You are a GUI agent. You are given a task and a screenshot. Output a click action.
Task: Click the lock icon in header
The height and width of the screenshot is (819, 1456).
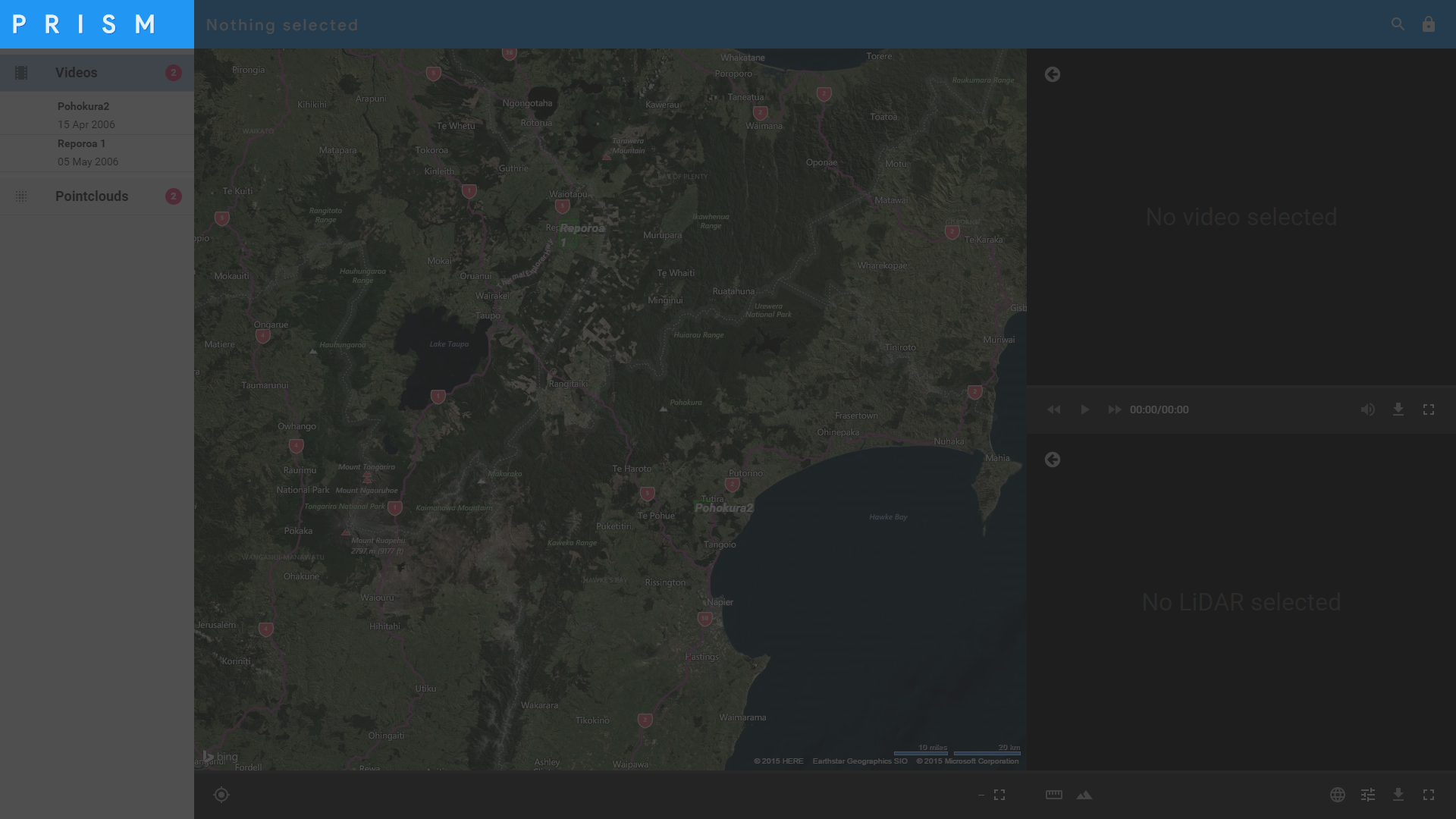pyautogui.click(x=1429, y=24)
